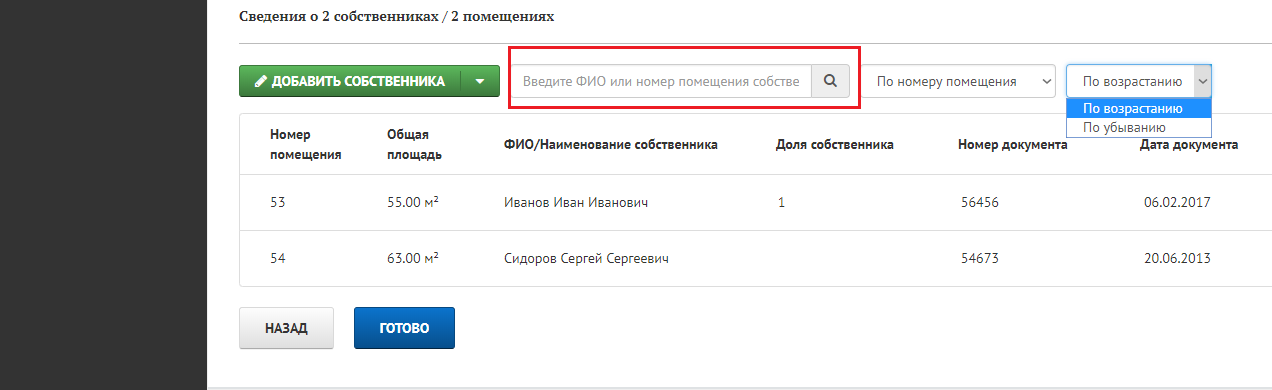Select the По возрастанию option in list
The height and width of the screenshot is (390, 1272).
pyautogui.click(x=1139, y=108)
